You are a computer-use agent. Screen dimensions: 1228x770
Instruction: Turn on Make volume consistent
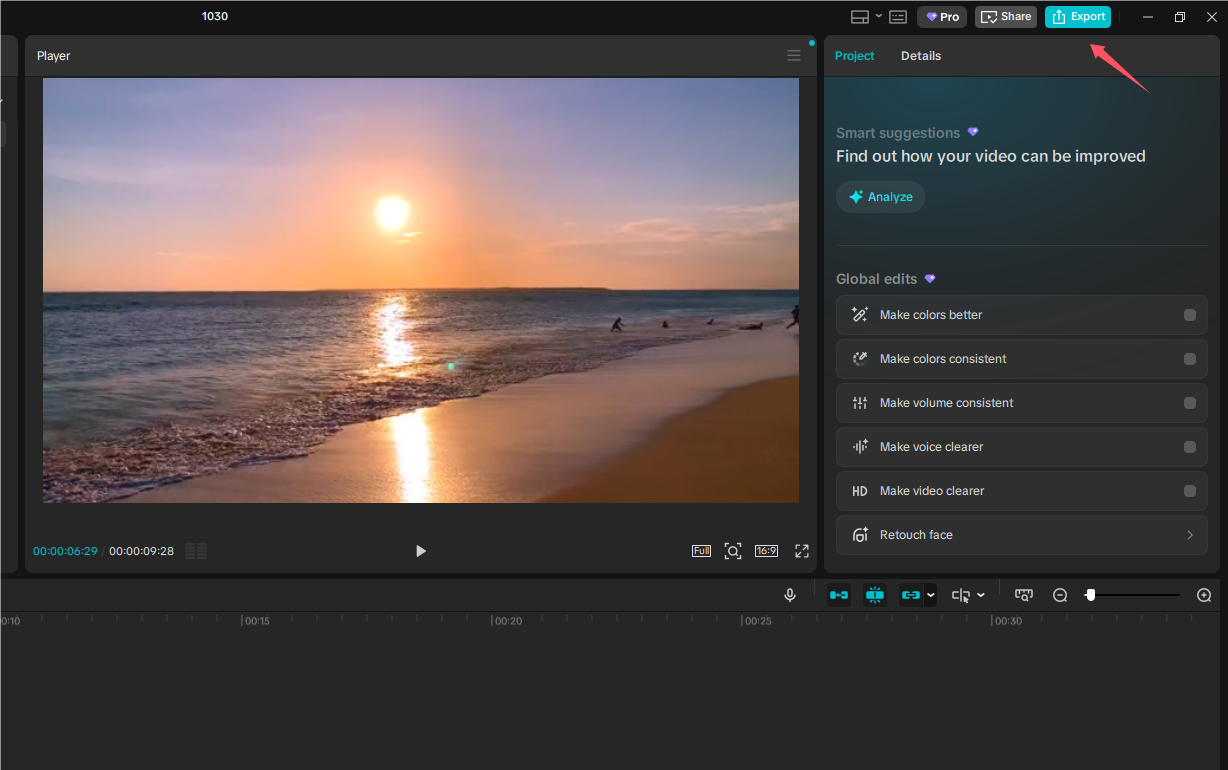pyautogui.click(x=1189, y=402)
